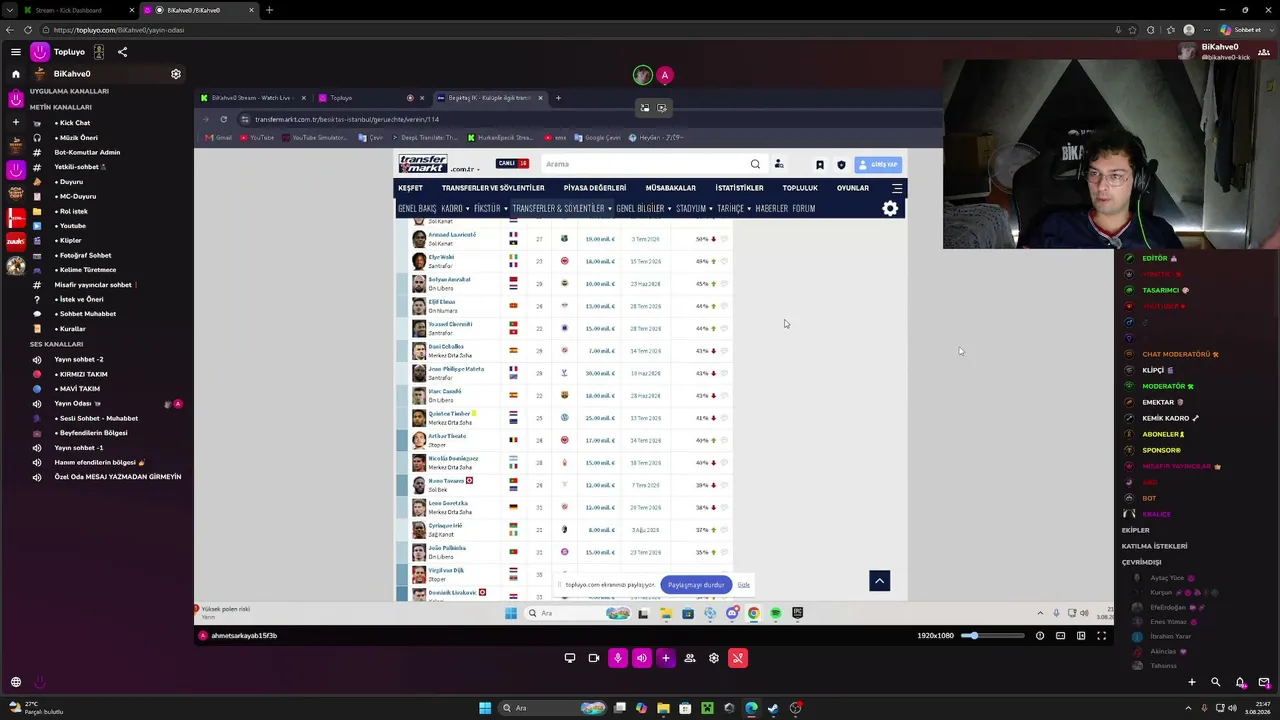Click the Gizle link on sharing bar
Viewport: 1280px width, 720px height.
coord(743,585)
